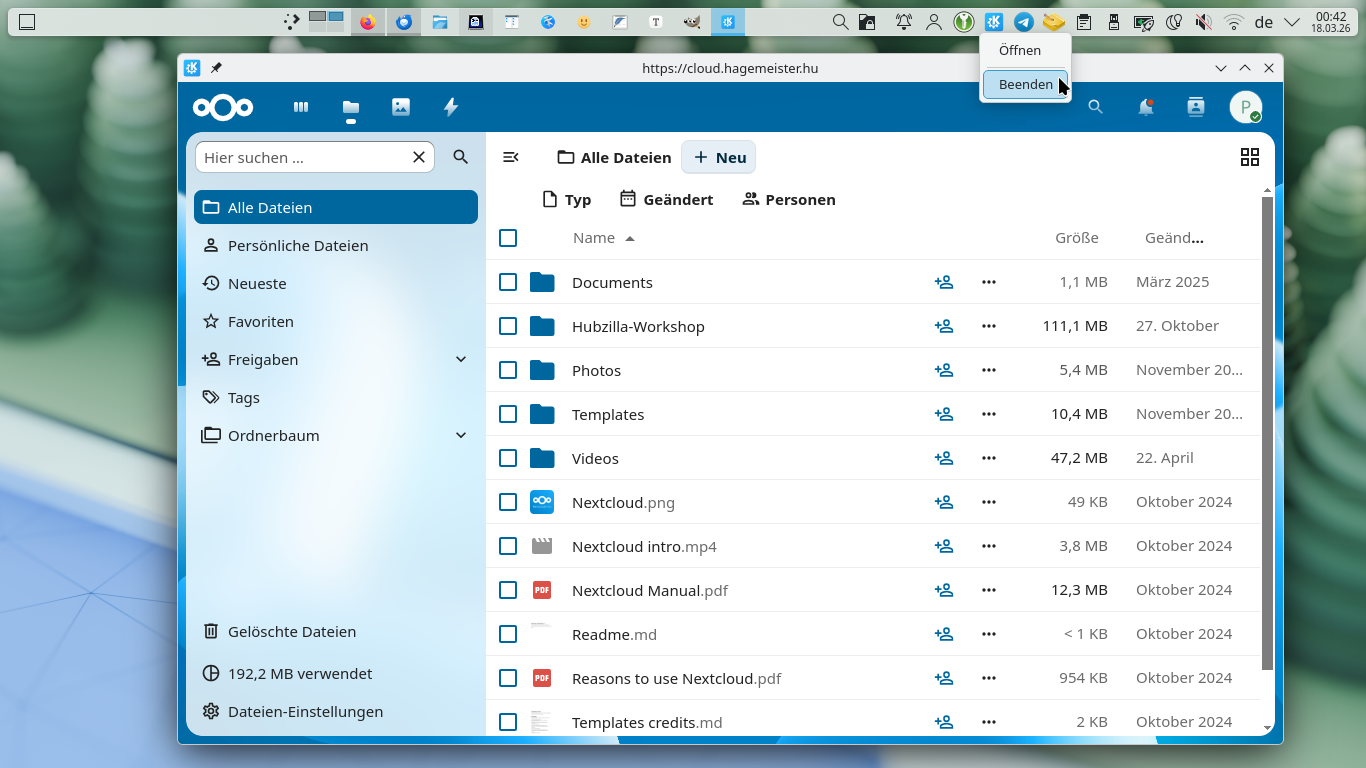Click the notifications bell icon
Viewport: 1366px width, 768px height.
[1146, 107]
